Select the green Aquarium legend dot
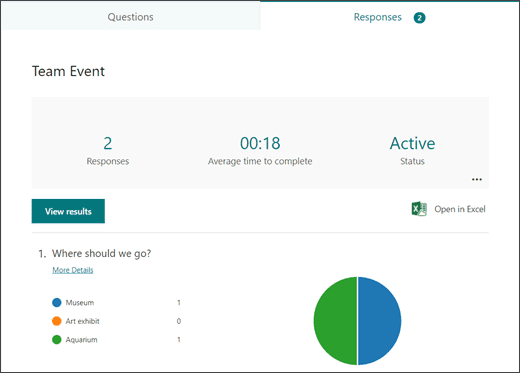Viewport: 520px width, 373px height. pos(57,340)
